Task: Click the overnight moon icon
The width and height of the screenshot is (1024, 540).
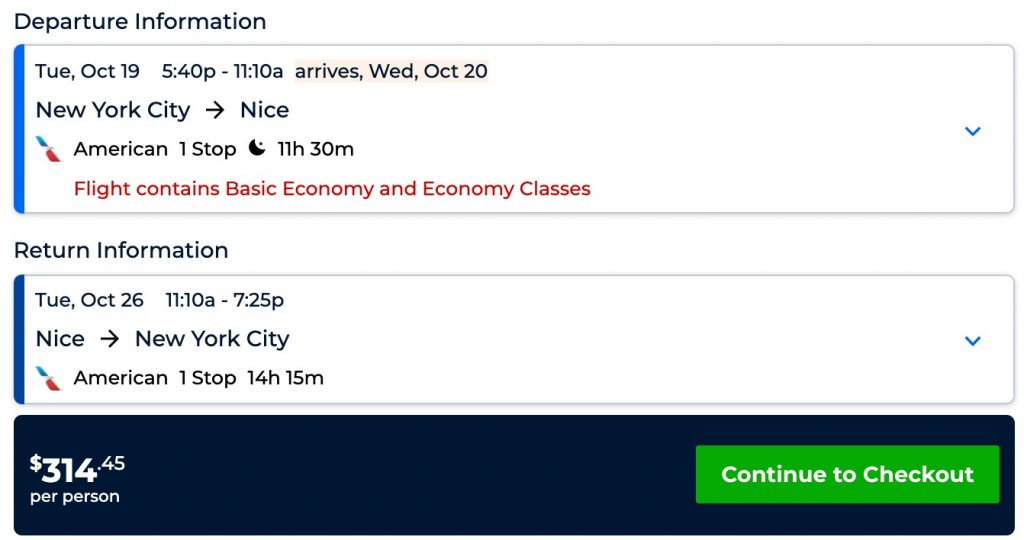Action: (257, 148)
